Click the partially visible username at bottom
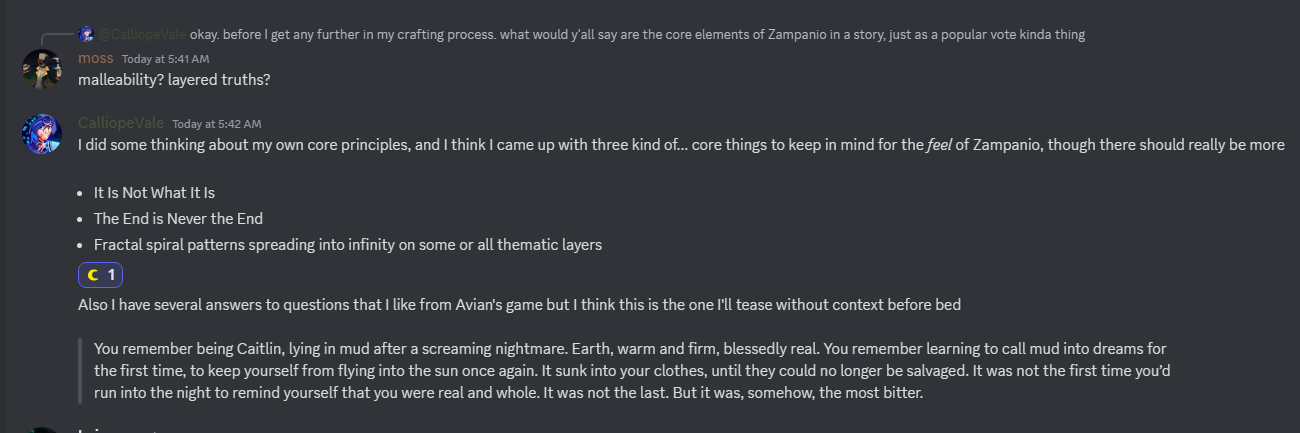The image size is (1300, 433). 110,430
